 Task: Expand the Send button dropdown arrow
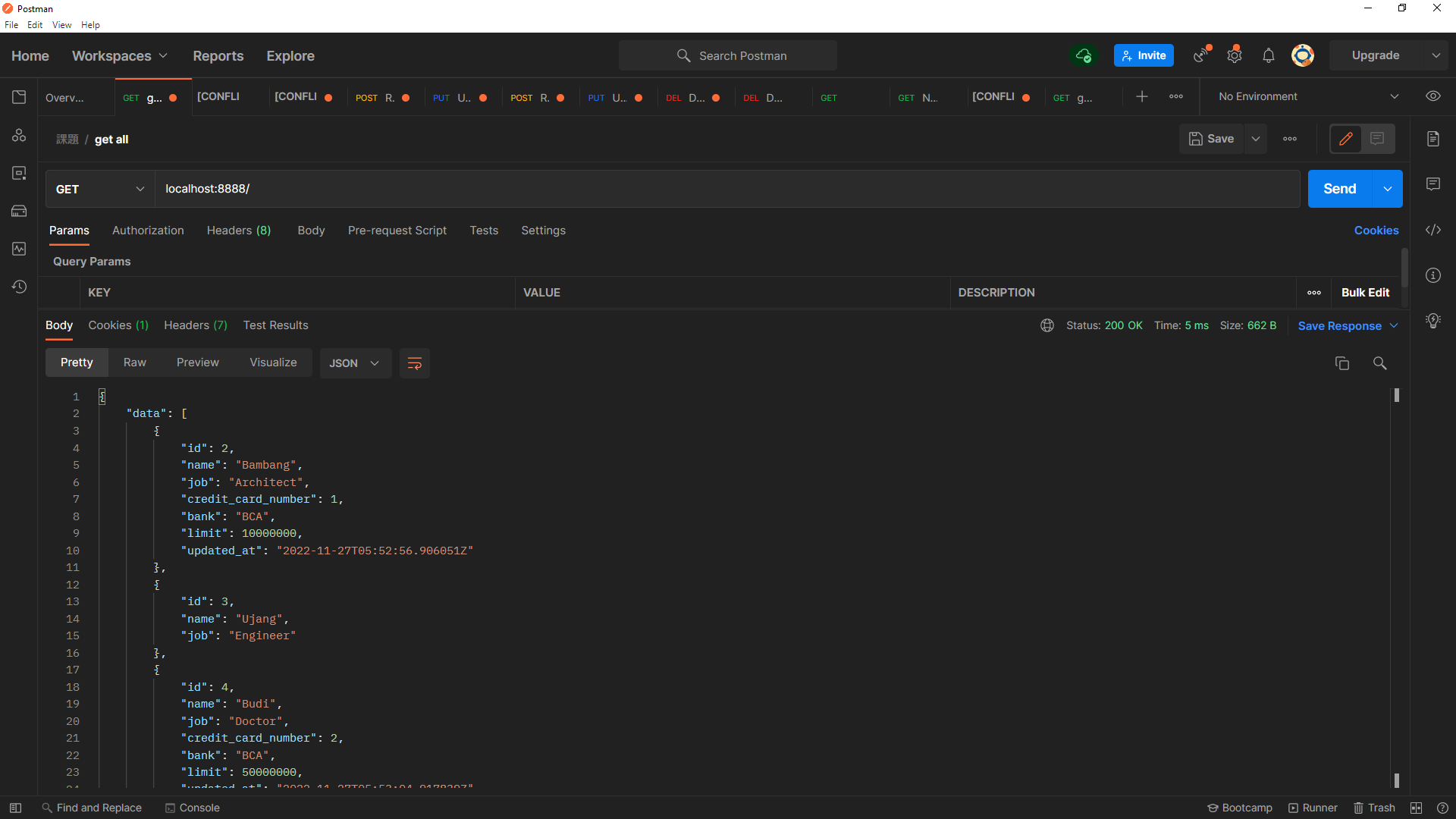[1388, 189]
